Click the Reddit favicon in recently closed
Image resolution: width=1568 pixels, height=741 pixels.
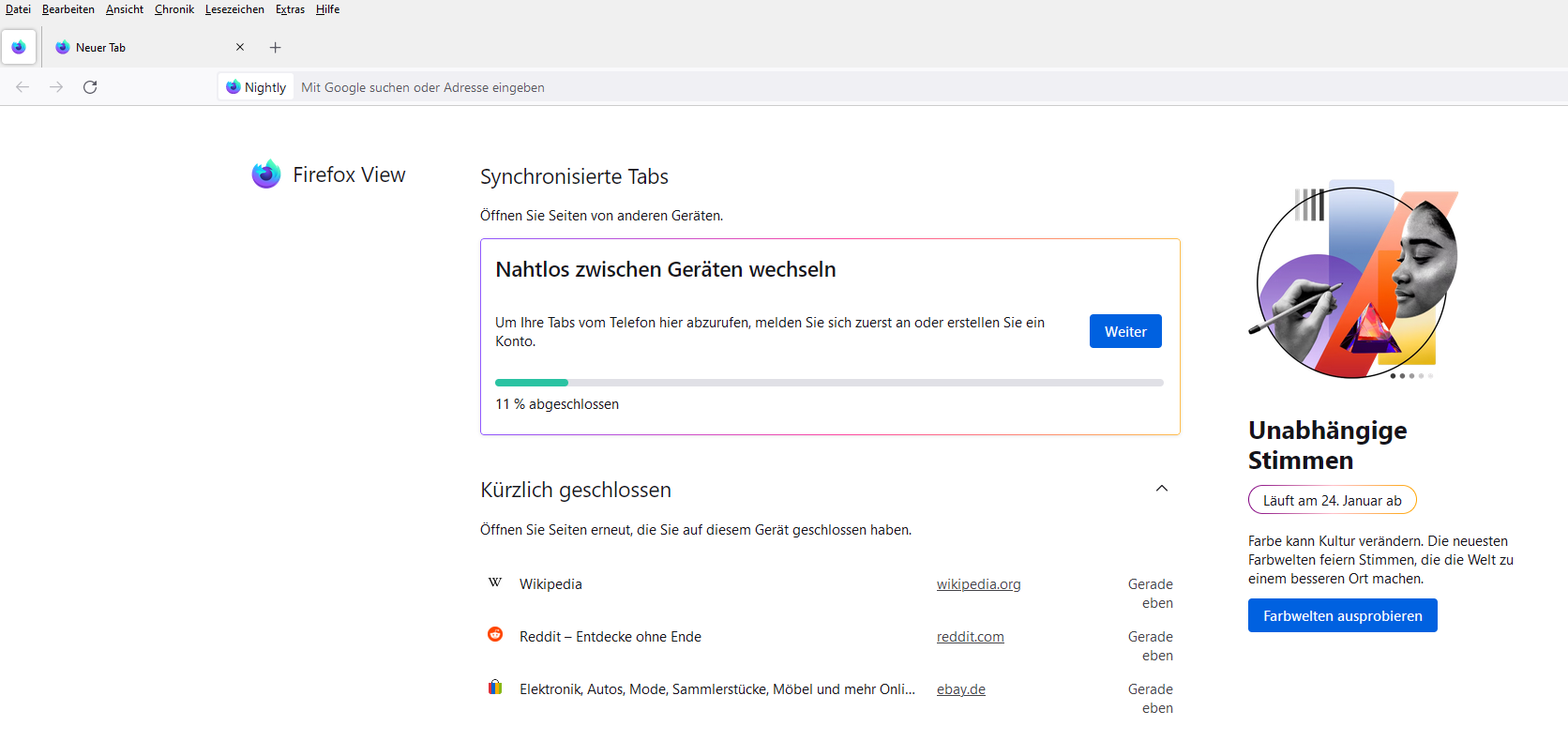(x=495, y=635)
